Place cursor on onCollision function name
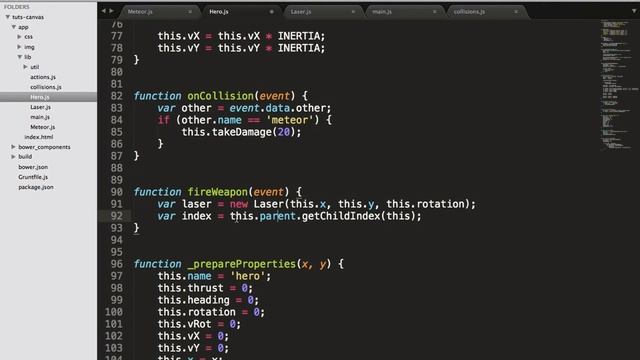The height and width of the screenshot is (360, 640). (x=220, y=96)
